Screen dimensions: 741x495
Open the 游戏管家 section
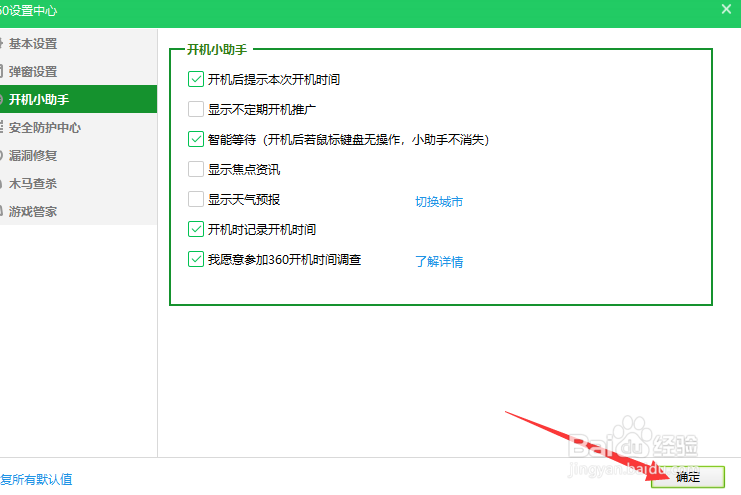pos(78,211)
